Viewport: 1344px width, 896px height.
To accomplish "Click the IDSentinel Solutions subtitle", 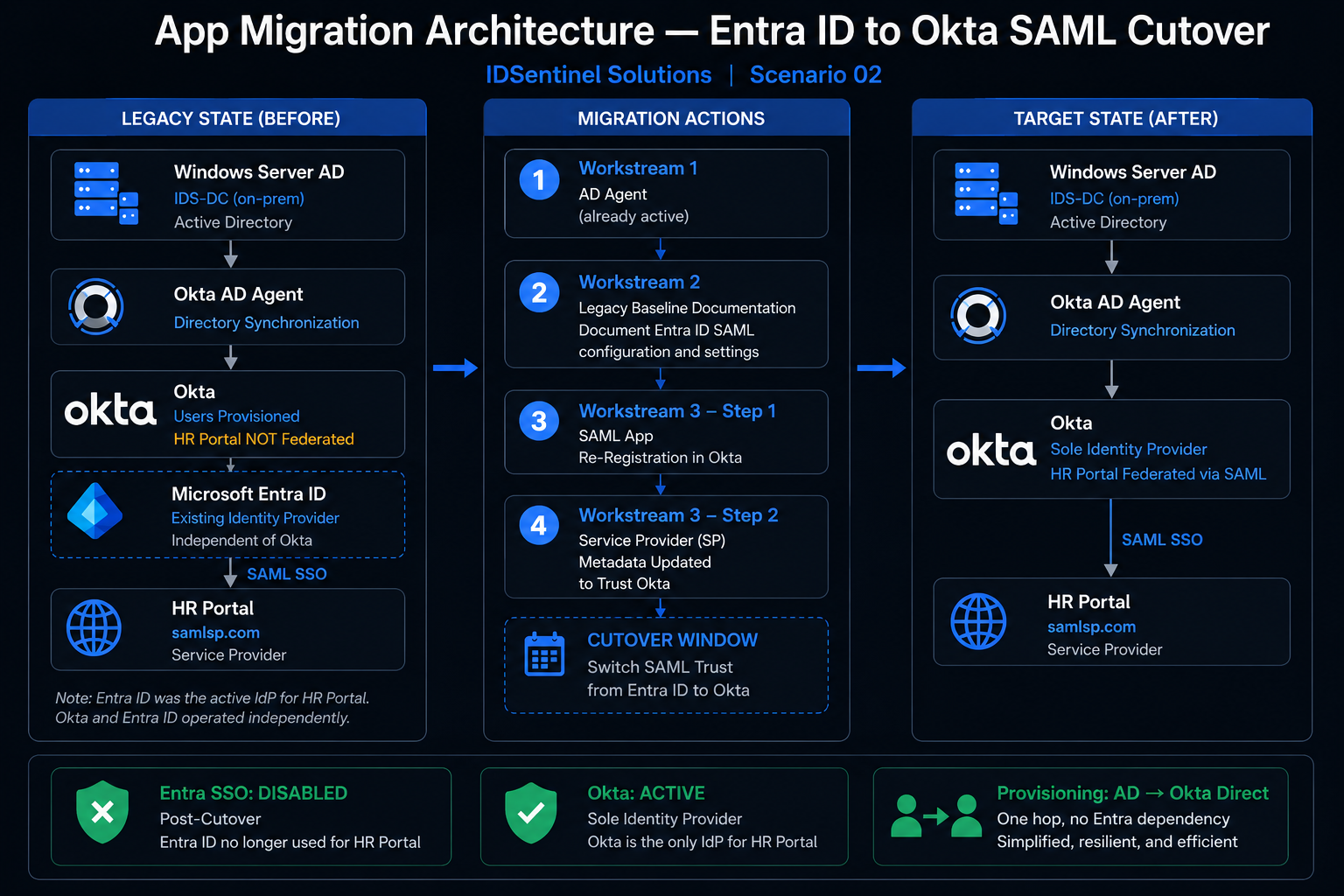I will [x=598, y=75].
